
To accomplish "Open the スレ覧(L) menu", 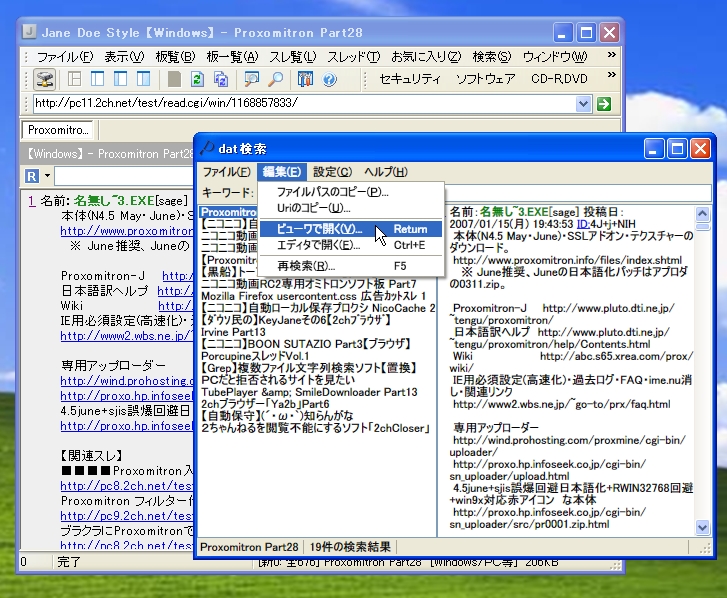I will click(x=293, y=57).
